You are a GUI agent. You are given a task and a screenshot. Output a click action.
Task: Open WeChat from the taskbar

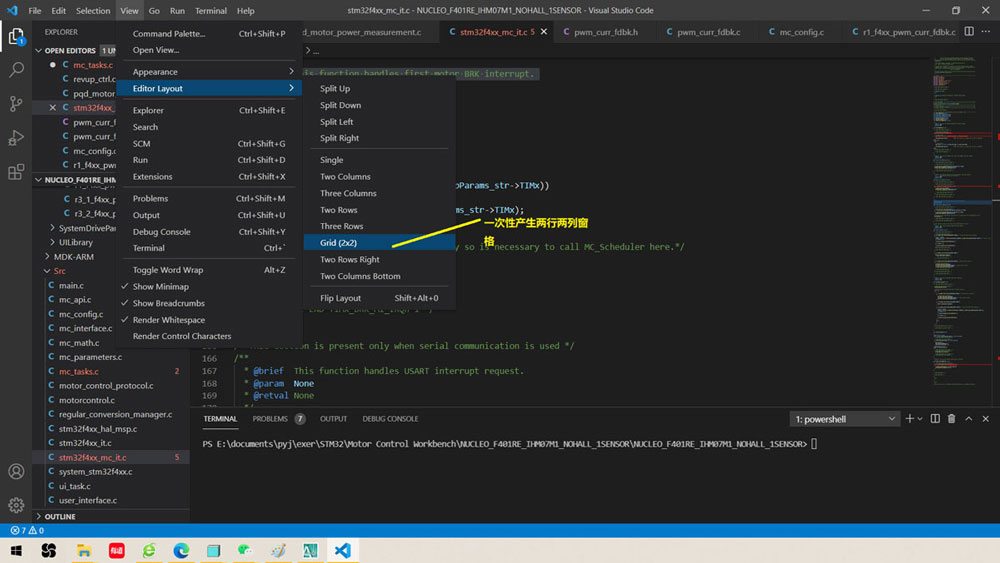point(246,551)
